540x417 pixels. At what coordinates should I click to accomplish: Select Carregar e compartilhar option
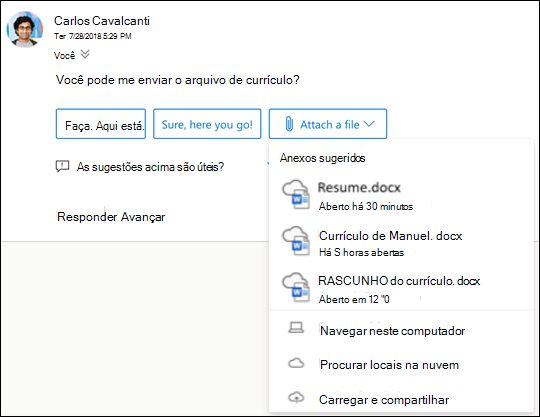tap(401, 399)
